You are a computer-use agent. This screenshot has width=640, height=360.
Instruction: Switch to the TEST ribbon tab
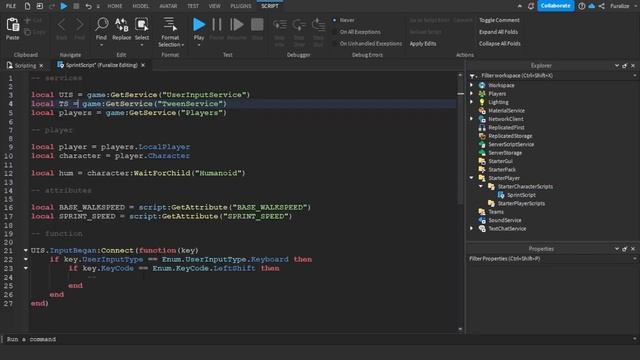click(x=193, y=6)
